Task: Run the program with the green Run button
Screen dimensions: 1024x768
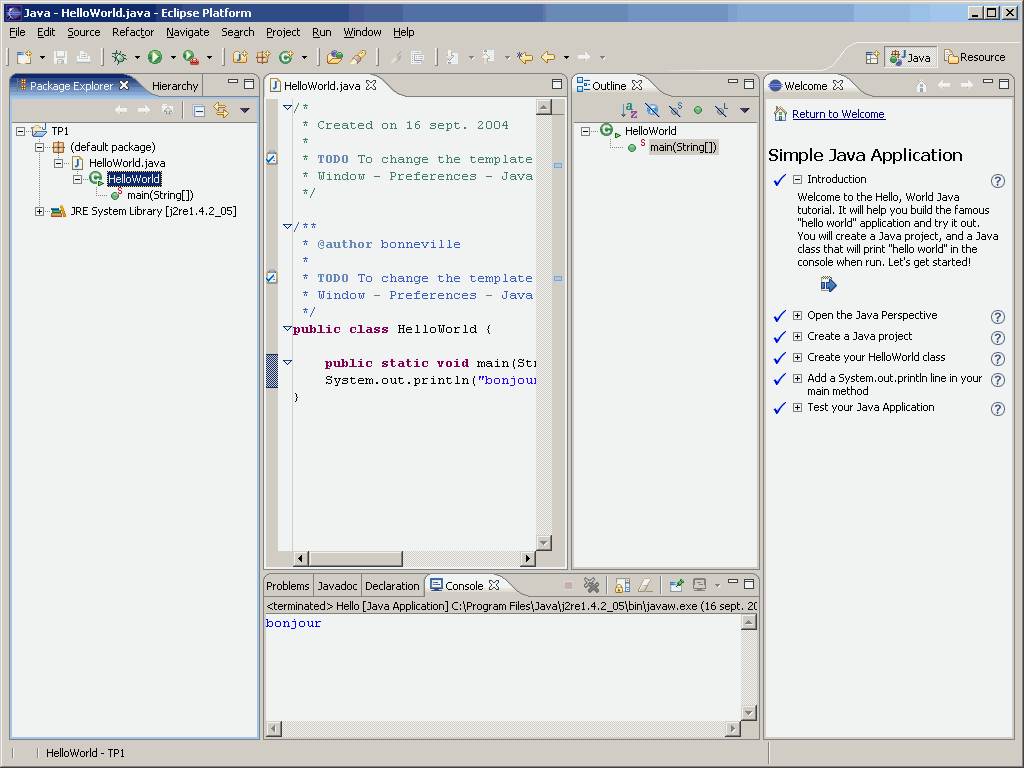Action: (x=155, y=57)
